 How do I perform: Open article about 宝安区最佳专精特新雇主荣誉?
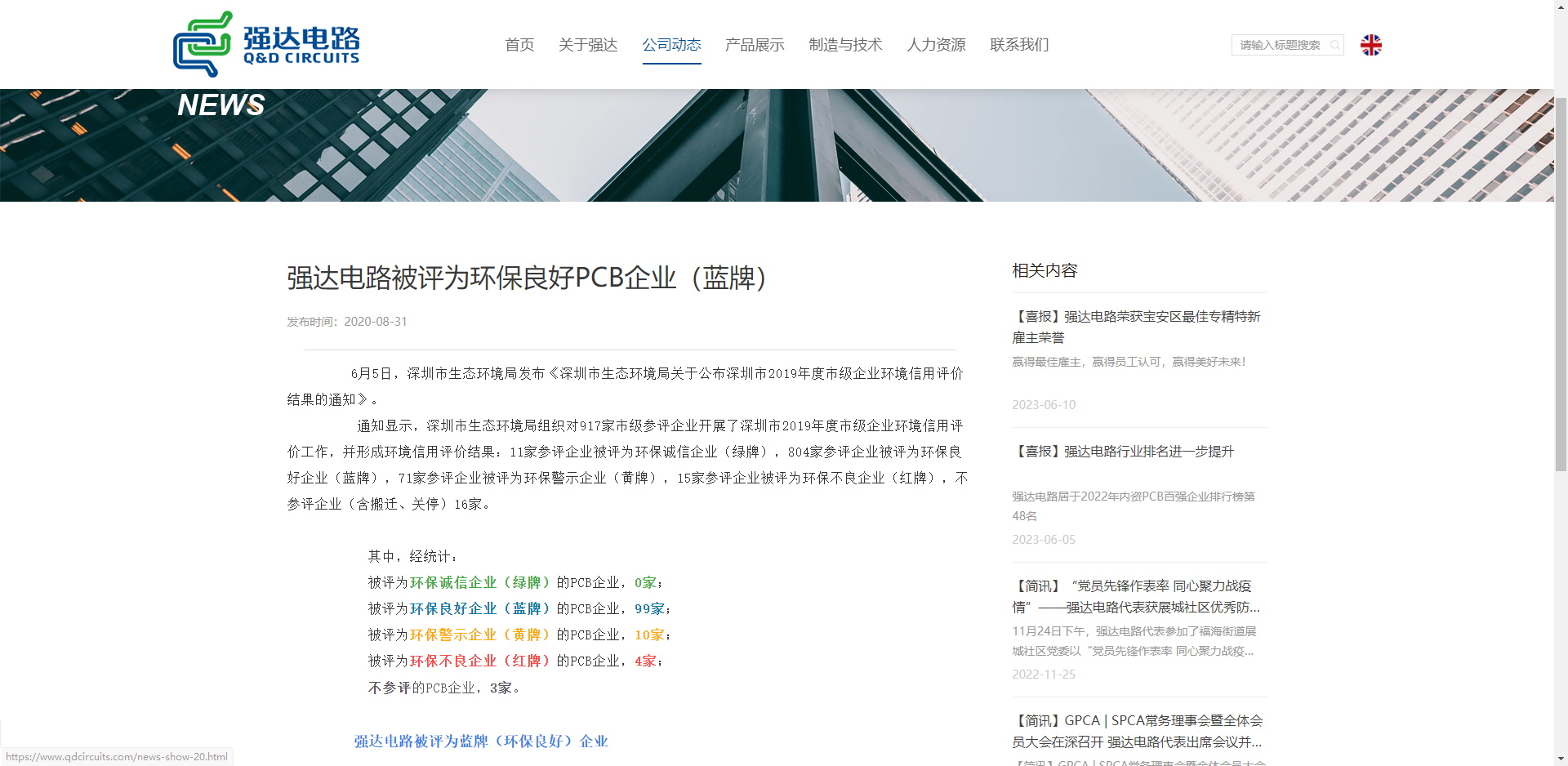click(1136, 327)
